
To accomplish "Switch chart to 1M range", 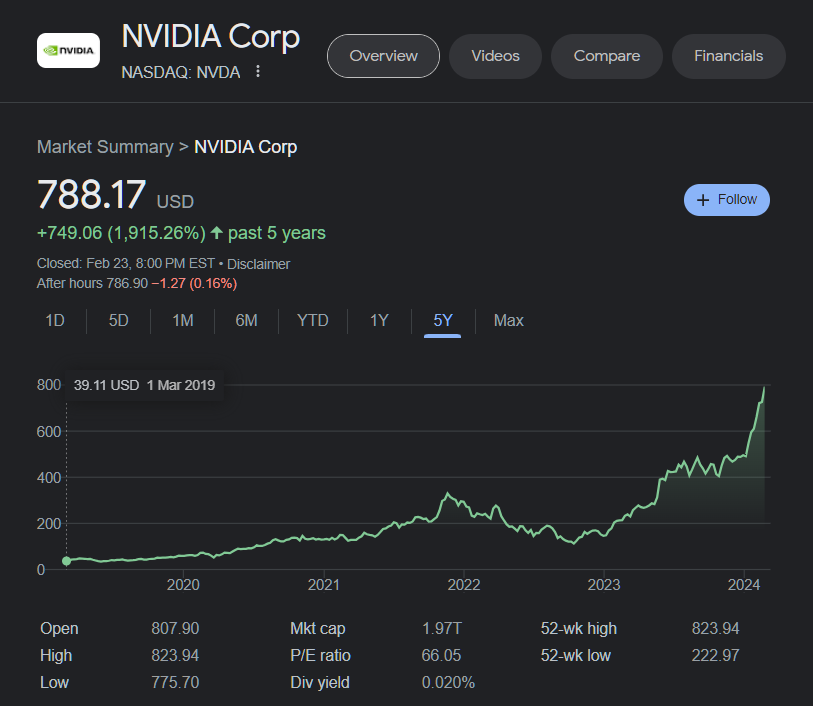I will [x=183, y=320].
